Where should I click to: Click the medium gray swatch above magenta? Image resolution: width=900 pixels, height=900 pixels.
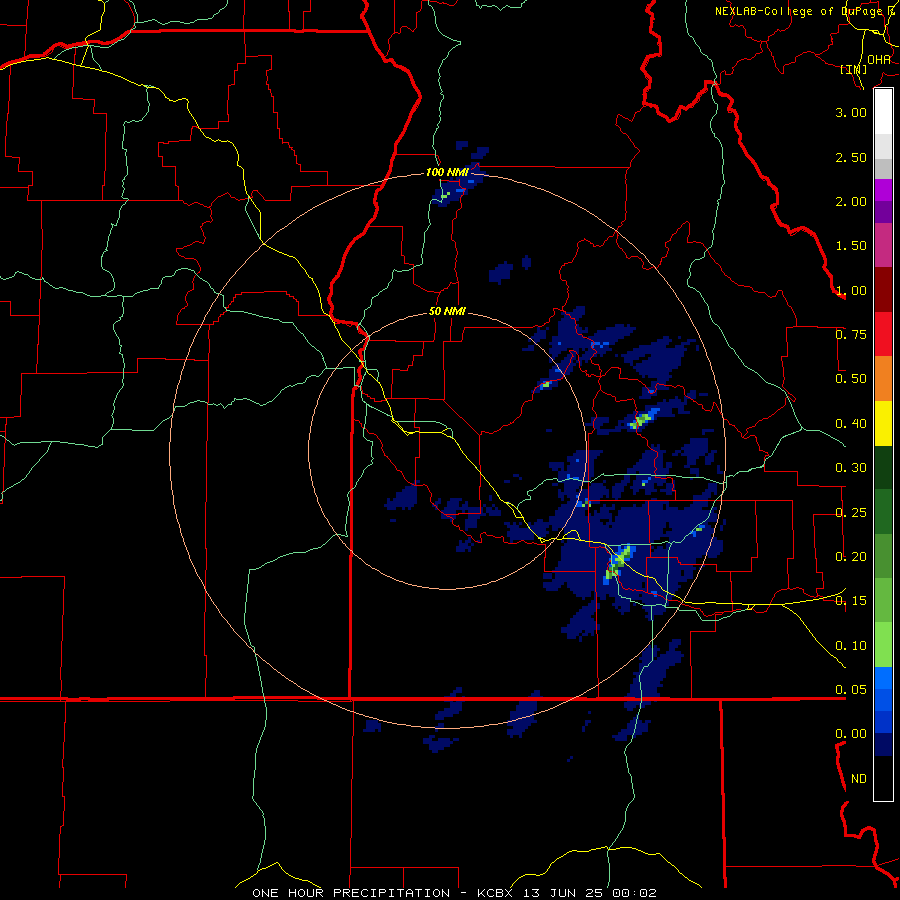pyautogui.click(x=883, y=168)
